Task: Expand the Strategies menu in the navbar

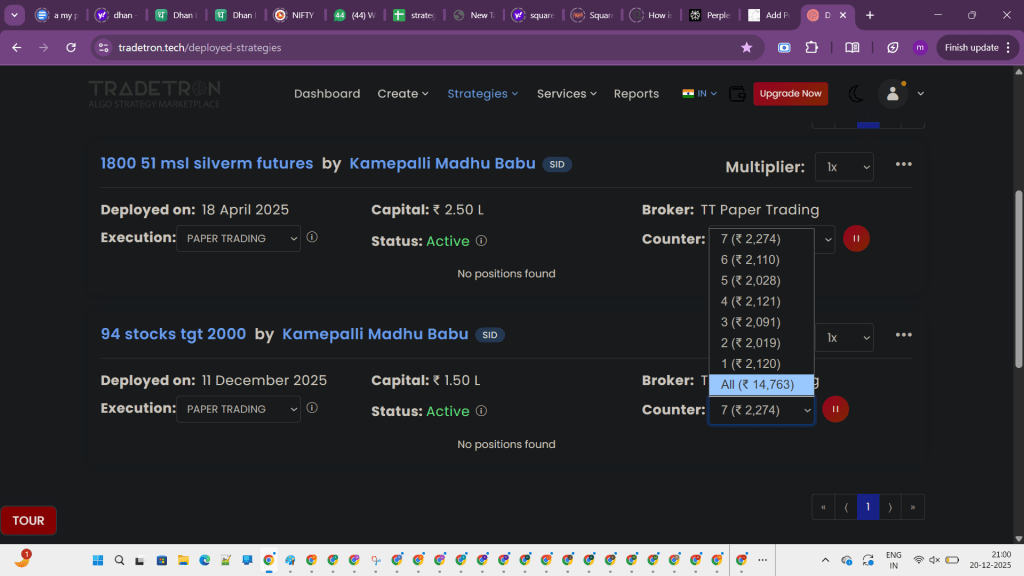Action: click(482, 94)
